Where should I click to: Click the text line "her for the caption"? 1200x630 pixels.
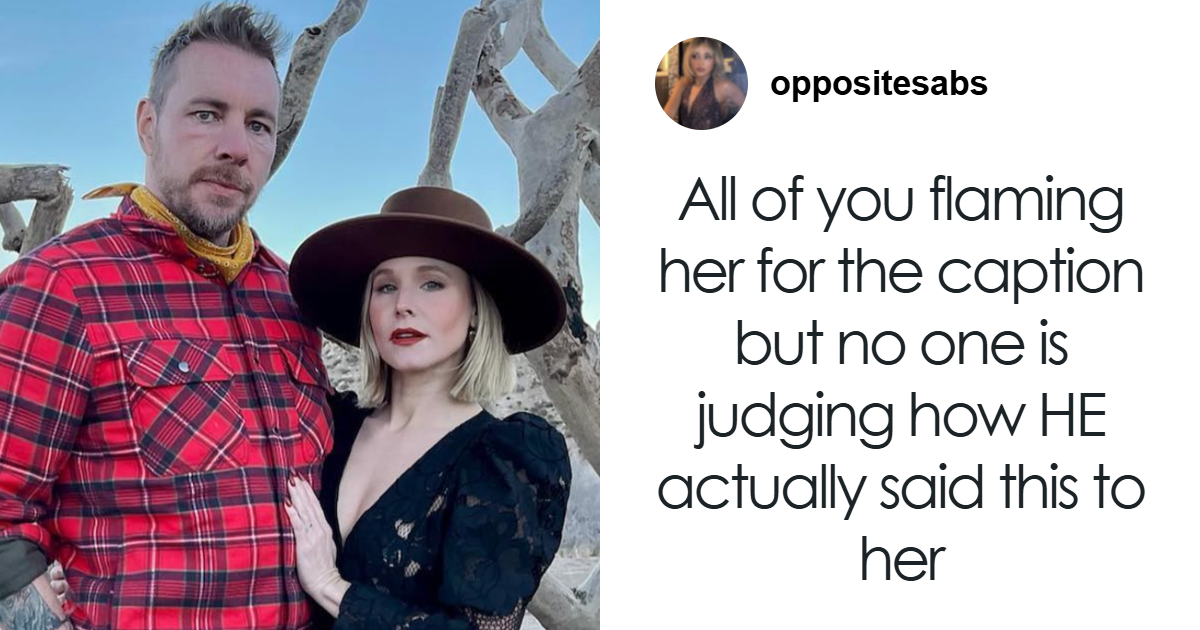click(901, 276)
